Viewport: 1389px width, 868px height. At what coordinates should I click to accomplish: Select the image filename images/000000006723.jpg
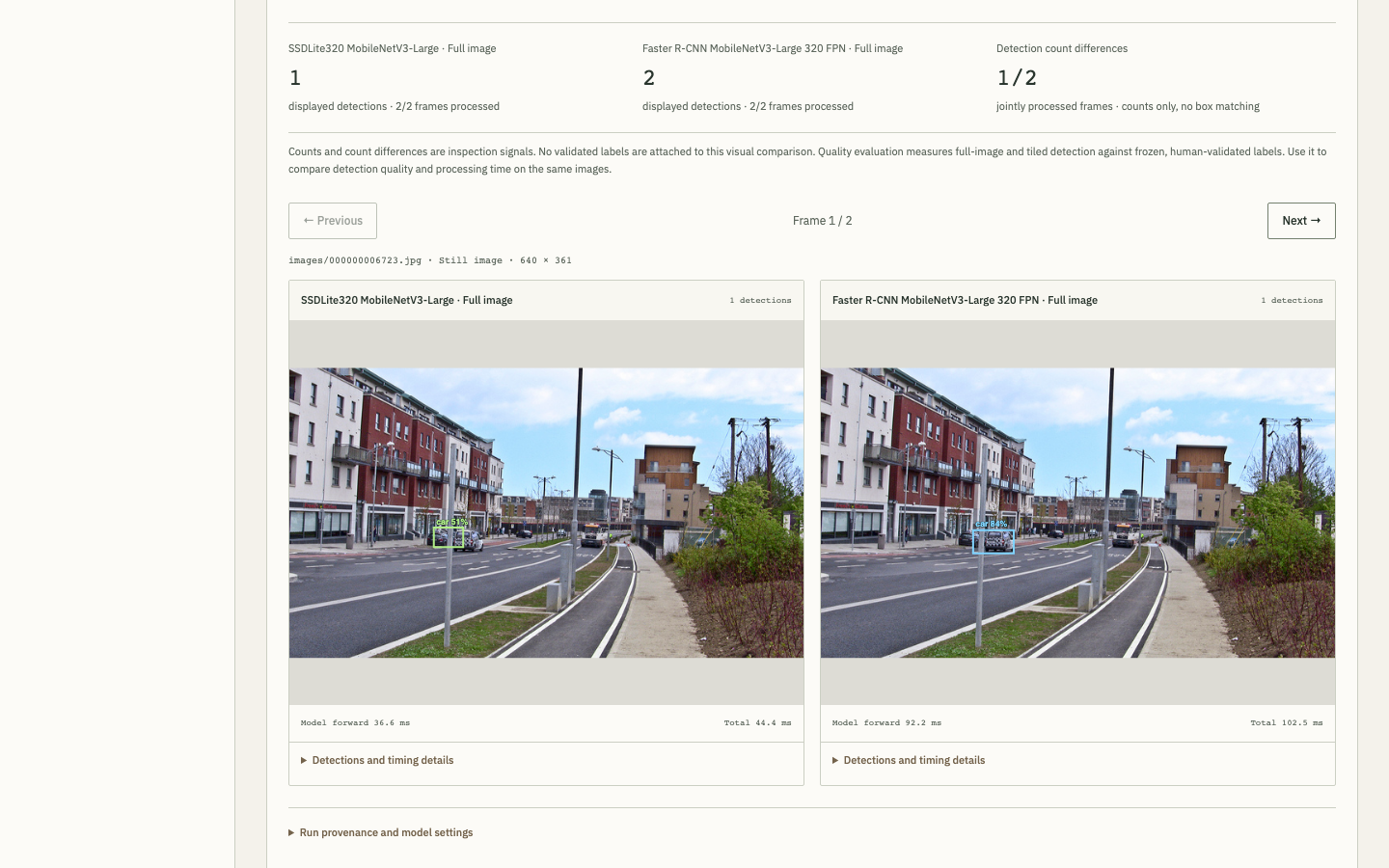coord(355,260)
